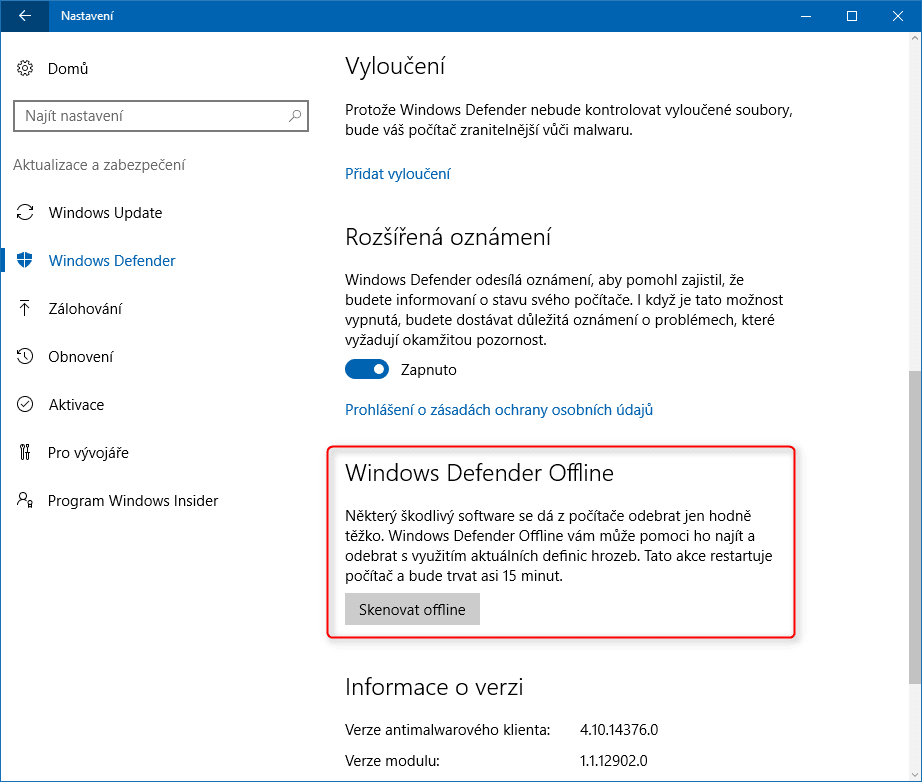
Task: Click the Verze antimalwarového klienta label
Action: (x=447, y=730)
